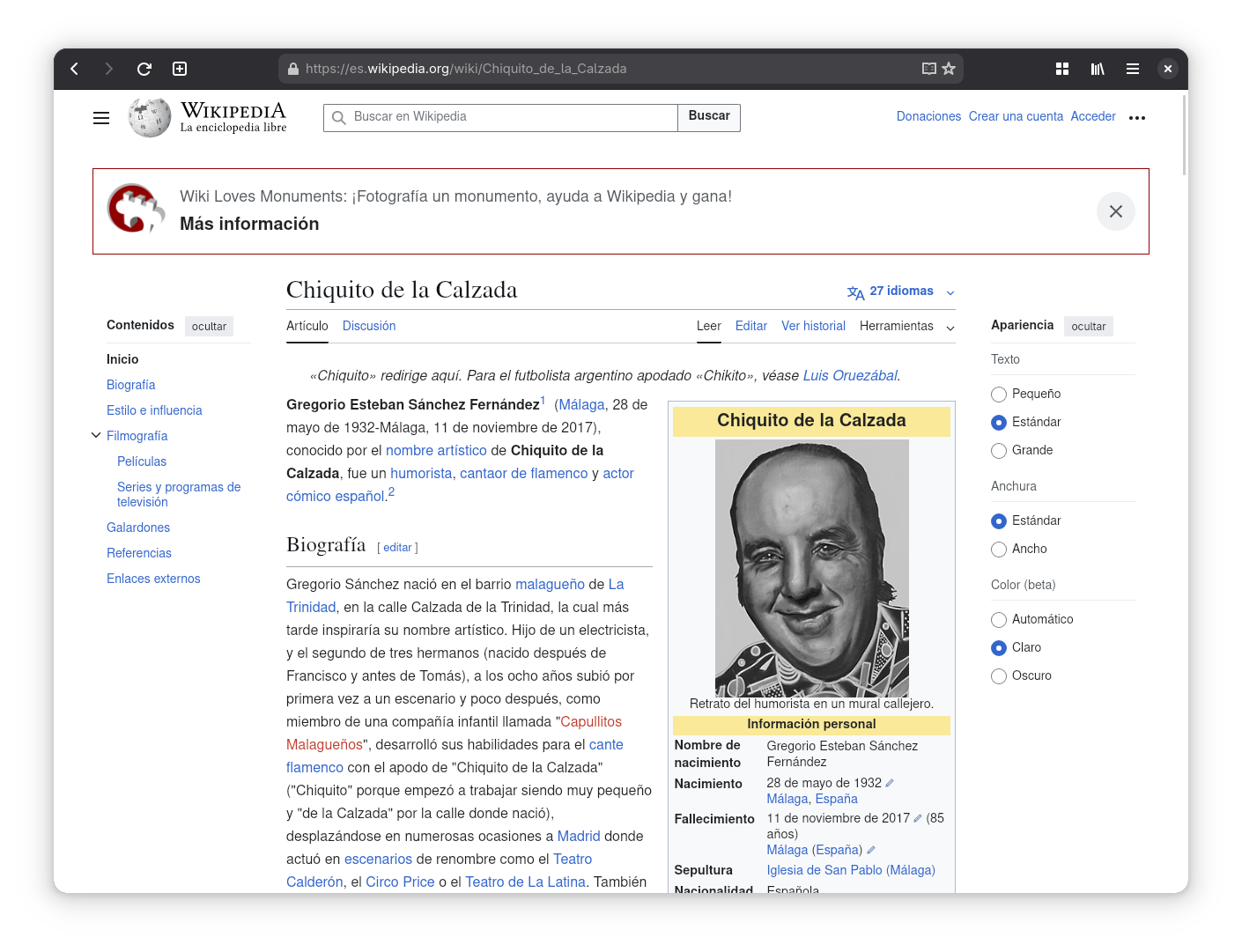
Task: Open the grid overview icon in browser toolbar
Action: (1062, 69)
